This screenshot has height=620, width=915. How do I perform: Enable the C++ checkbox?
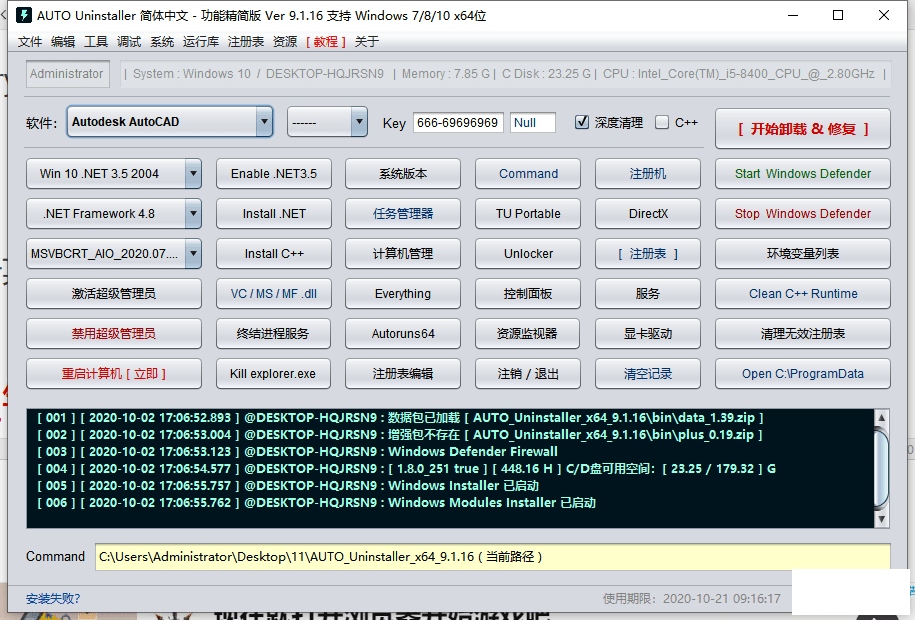pos(662,122)
